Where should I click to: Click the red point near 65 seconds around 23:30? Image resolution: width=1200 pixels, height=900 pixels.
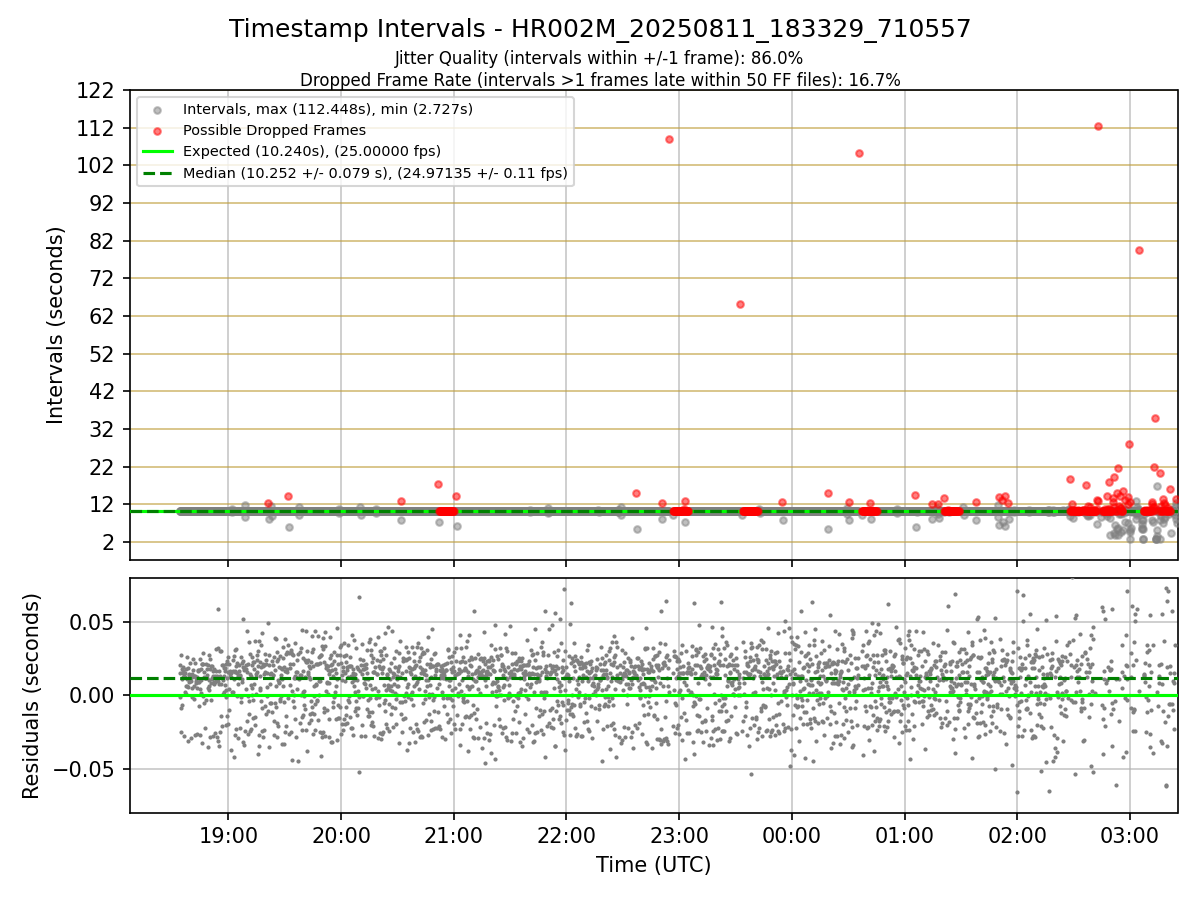coord(740,304)
